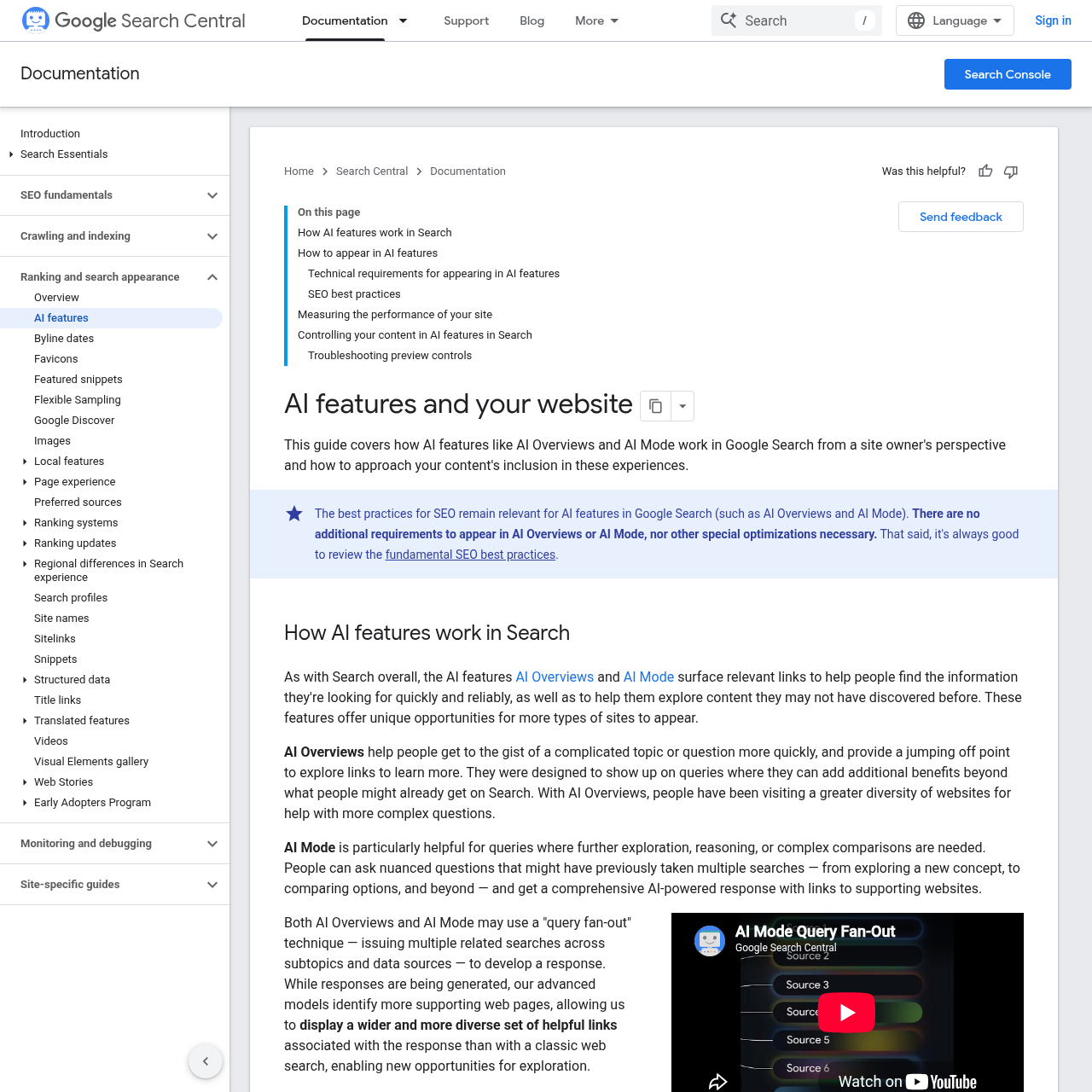This screenshot has width=1092, height=1092.
Task: Expand Local features tree item
Action: click(25, 462)
